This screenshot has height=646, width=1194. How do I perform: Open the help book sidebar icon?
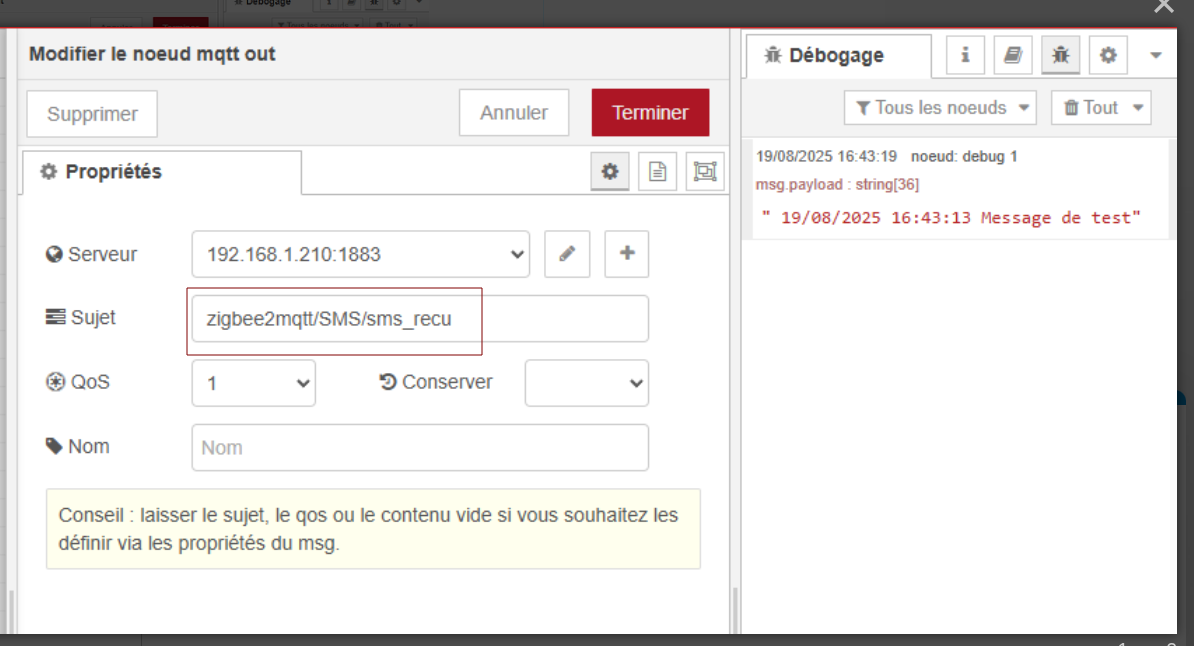[x=1013, y=56]
